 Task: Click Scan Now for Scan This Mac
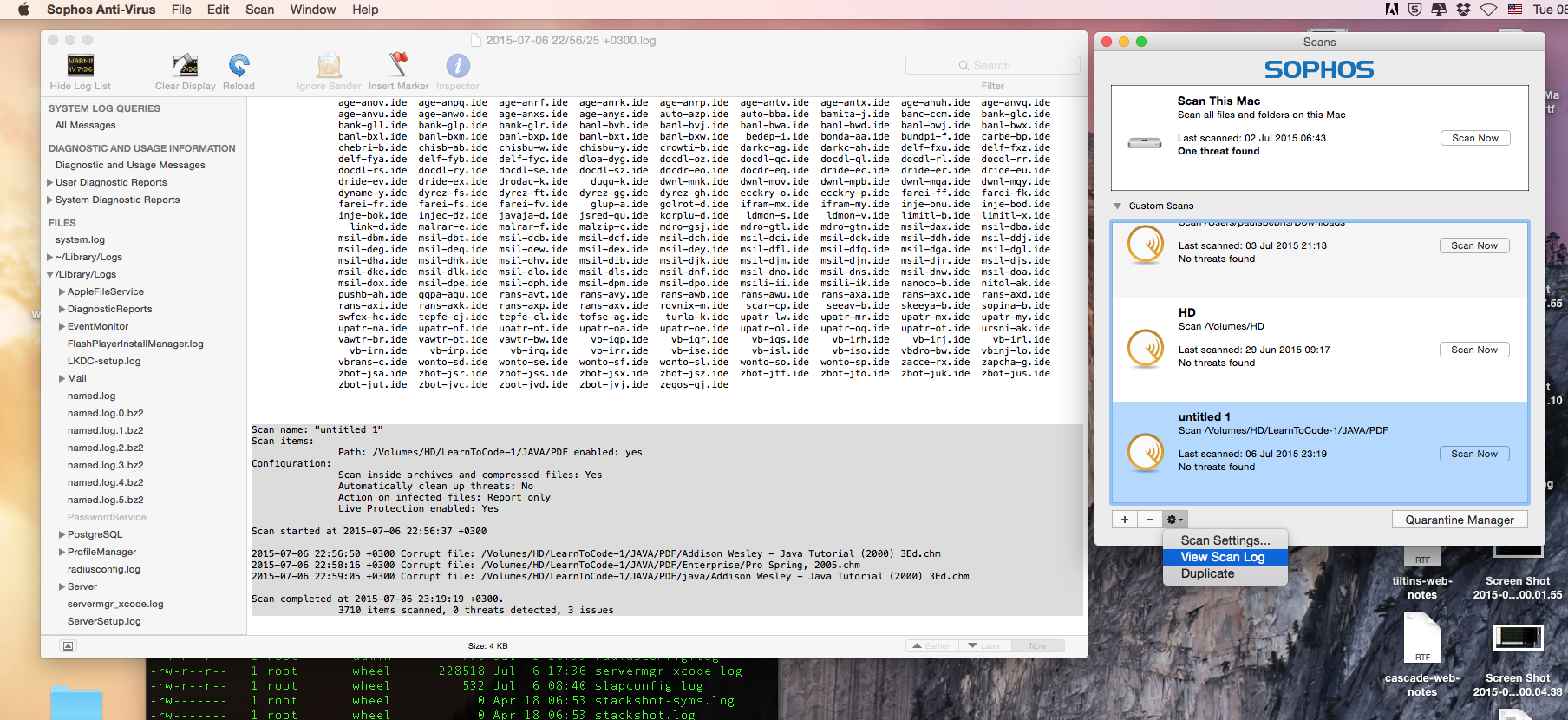(1475, 138)
